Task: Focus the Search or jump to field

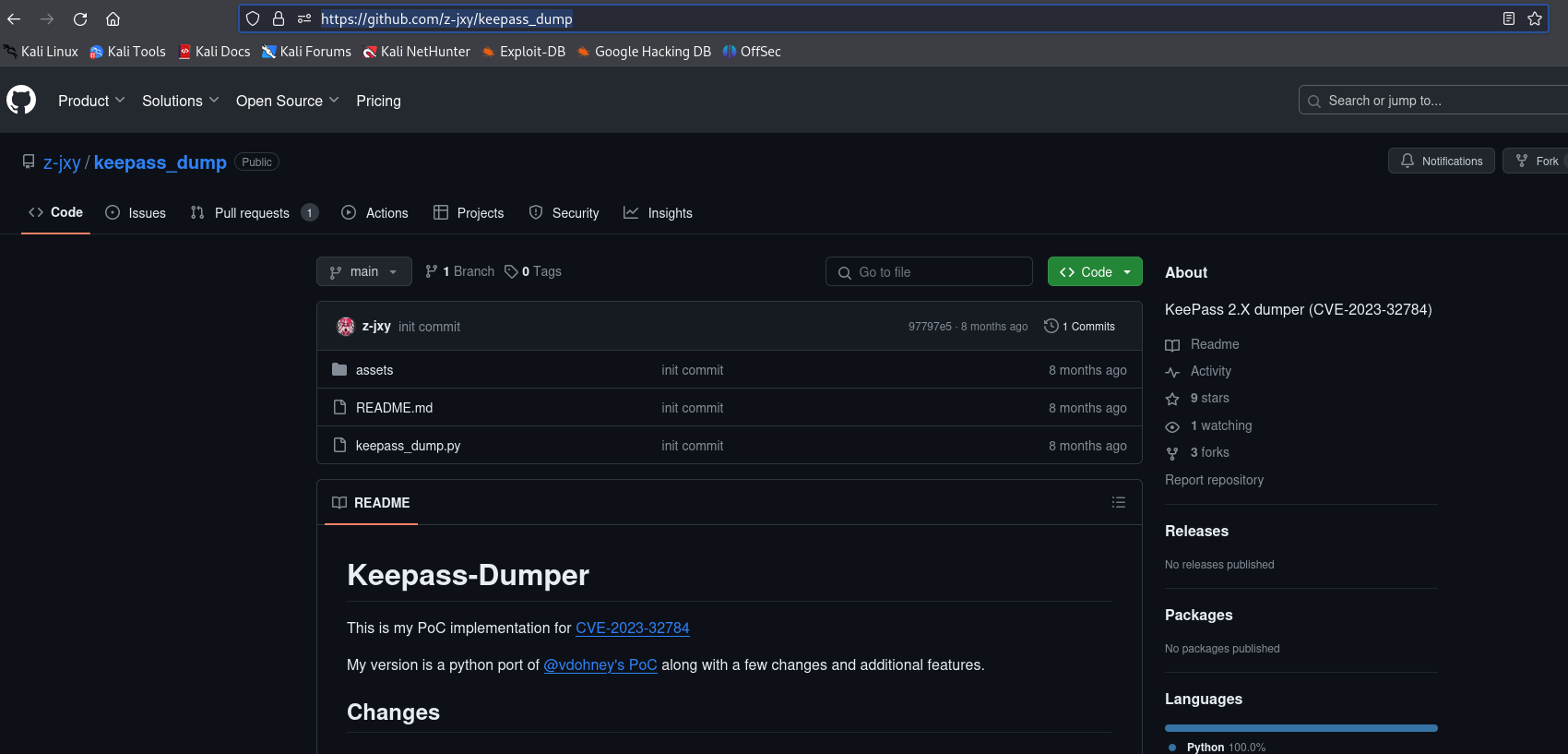Action: pyautogui.click(x=1433, y=101)
